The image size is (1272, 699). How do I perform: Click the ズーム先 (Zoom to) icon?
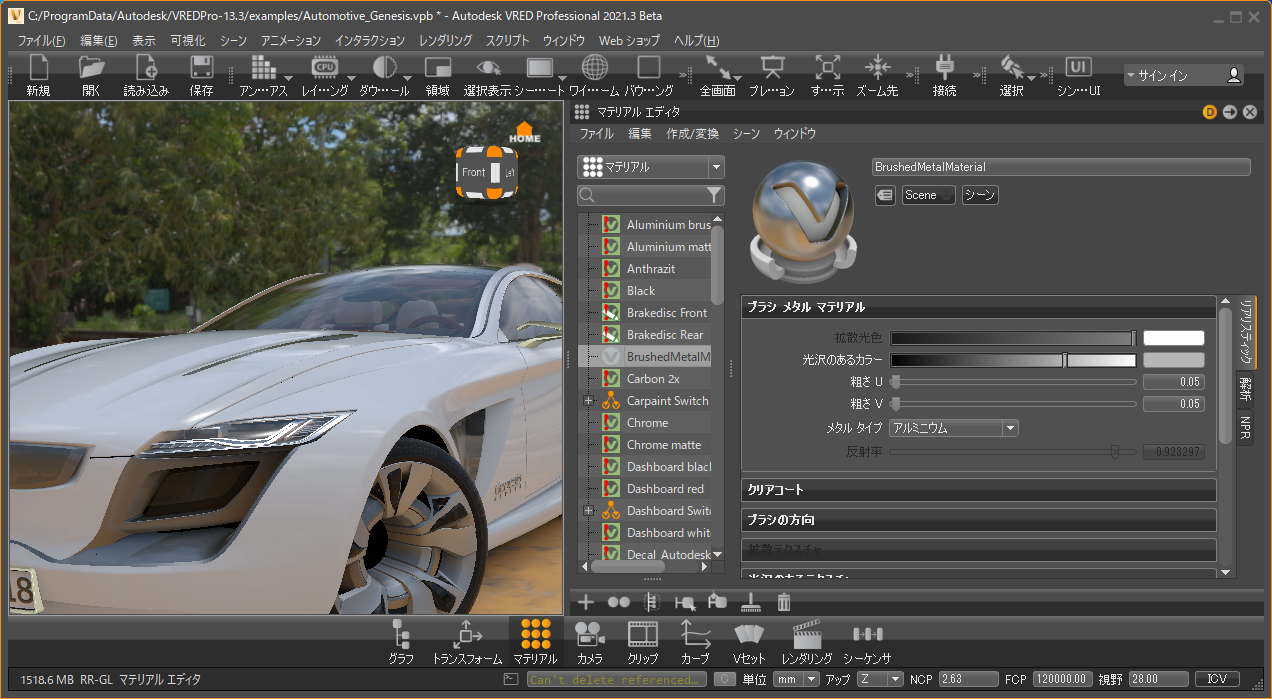(x=877, y=68)
